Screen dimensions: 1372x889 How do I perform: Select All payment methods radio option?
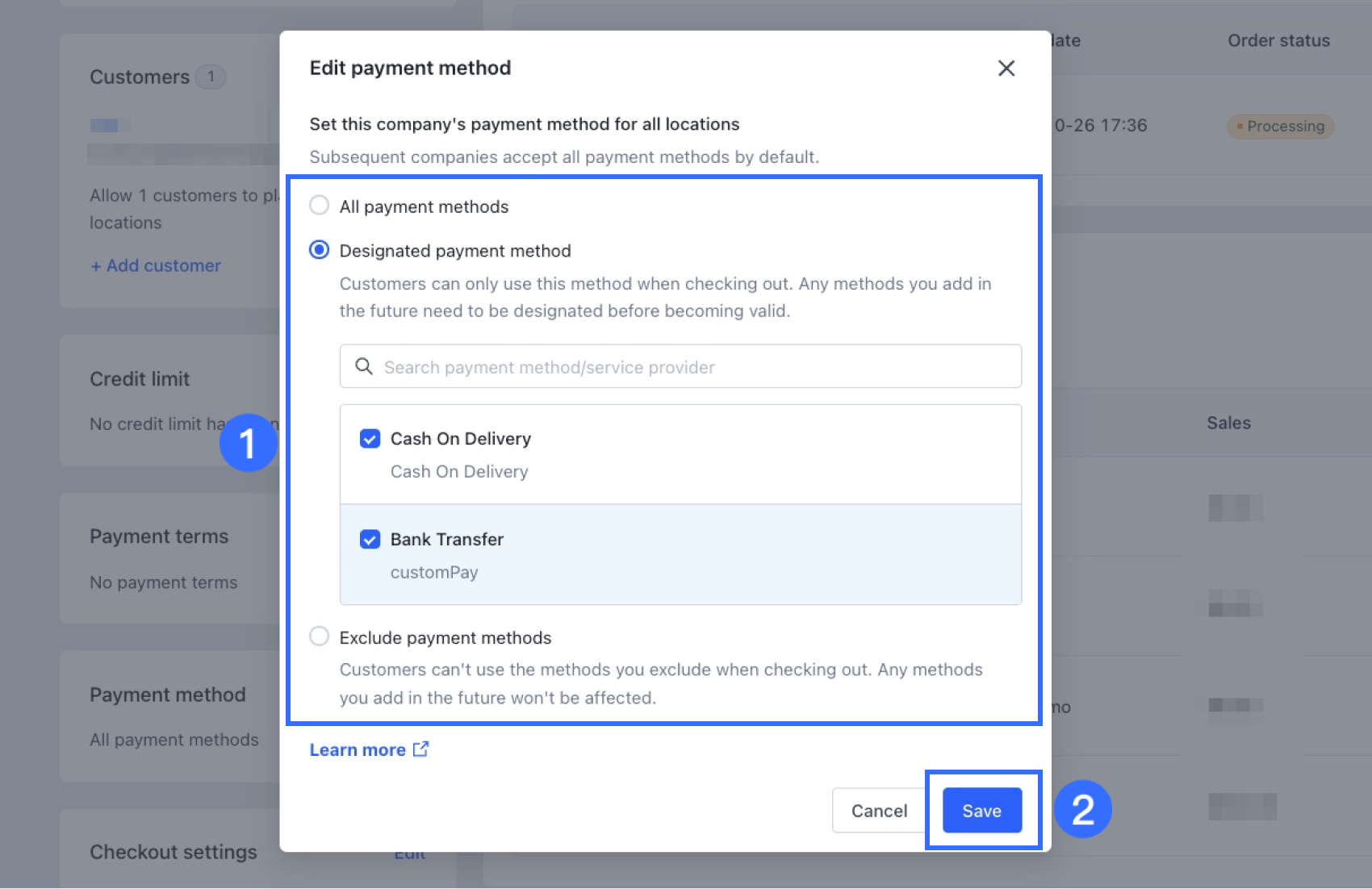320,206
